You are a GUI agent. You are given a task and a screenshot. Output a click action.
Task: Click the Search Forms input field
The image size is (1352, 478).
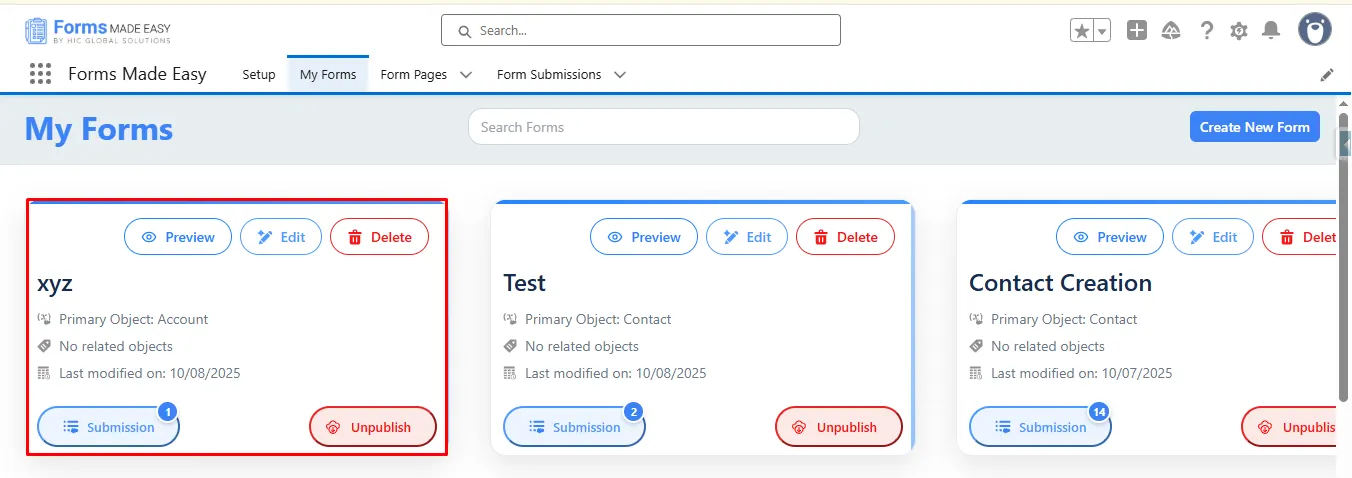point(663,127)
